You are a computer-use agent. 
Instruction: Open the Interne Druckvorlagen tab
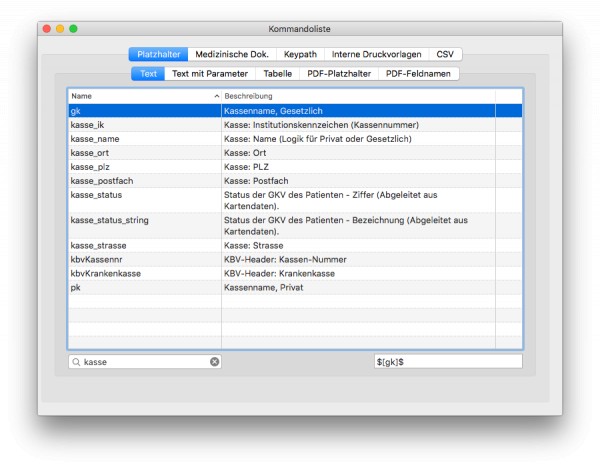377,54
